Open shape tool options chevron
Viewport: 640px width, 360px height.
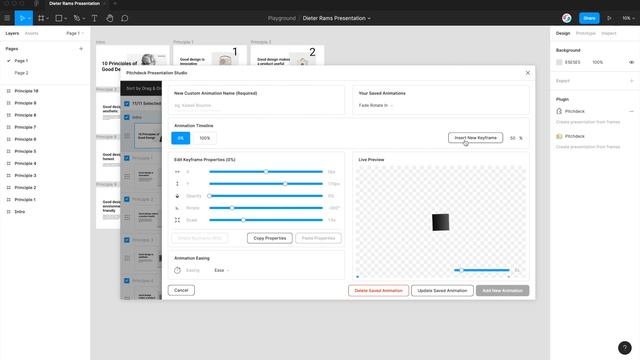click(65, 19)
